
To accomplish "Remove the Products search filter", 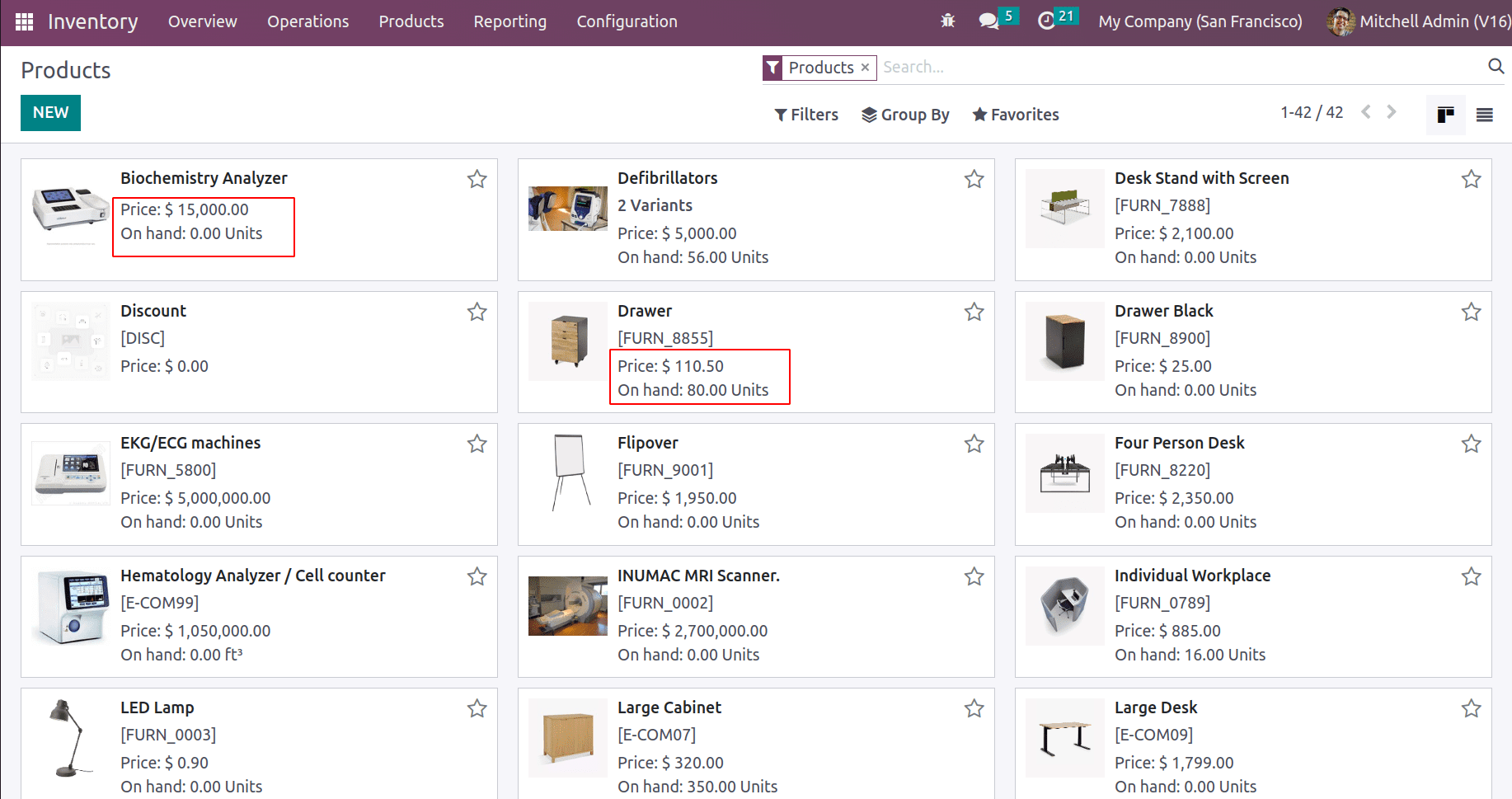I will pos(865,68).
